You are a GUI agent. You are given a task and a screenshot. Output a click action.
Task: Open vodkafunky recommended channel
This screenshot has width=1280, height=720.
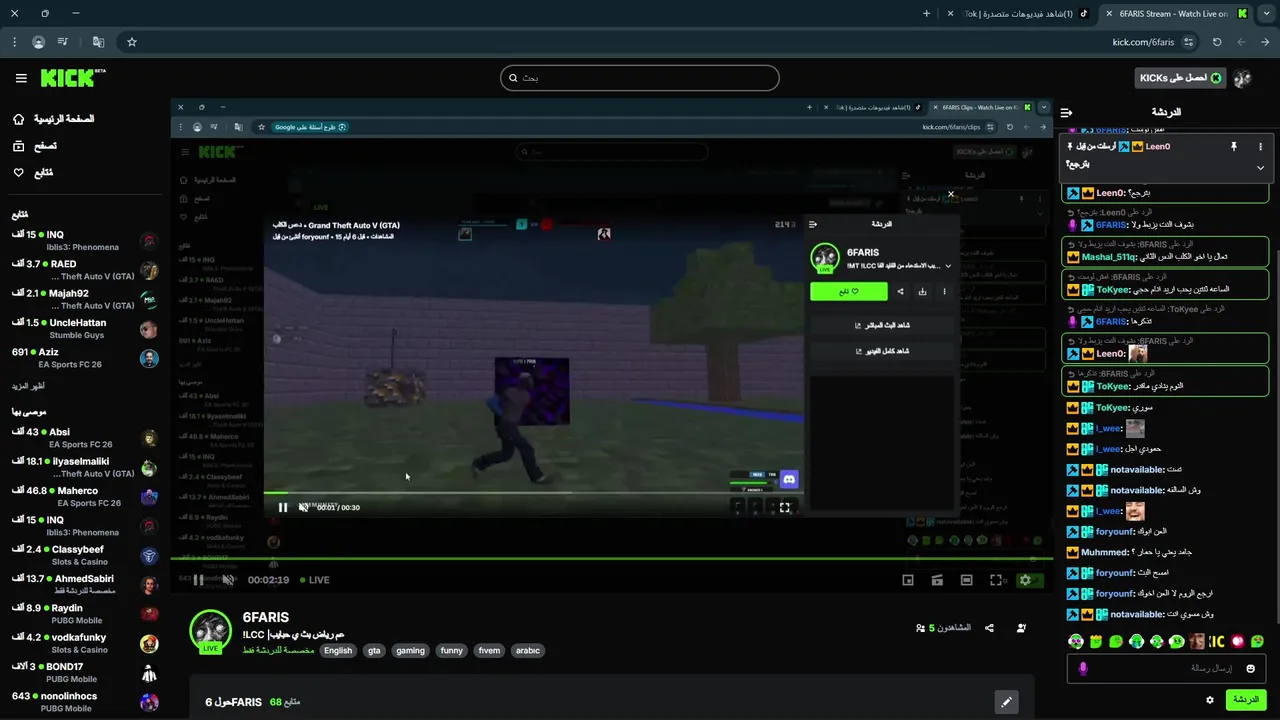tap(85, 643)
